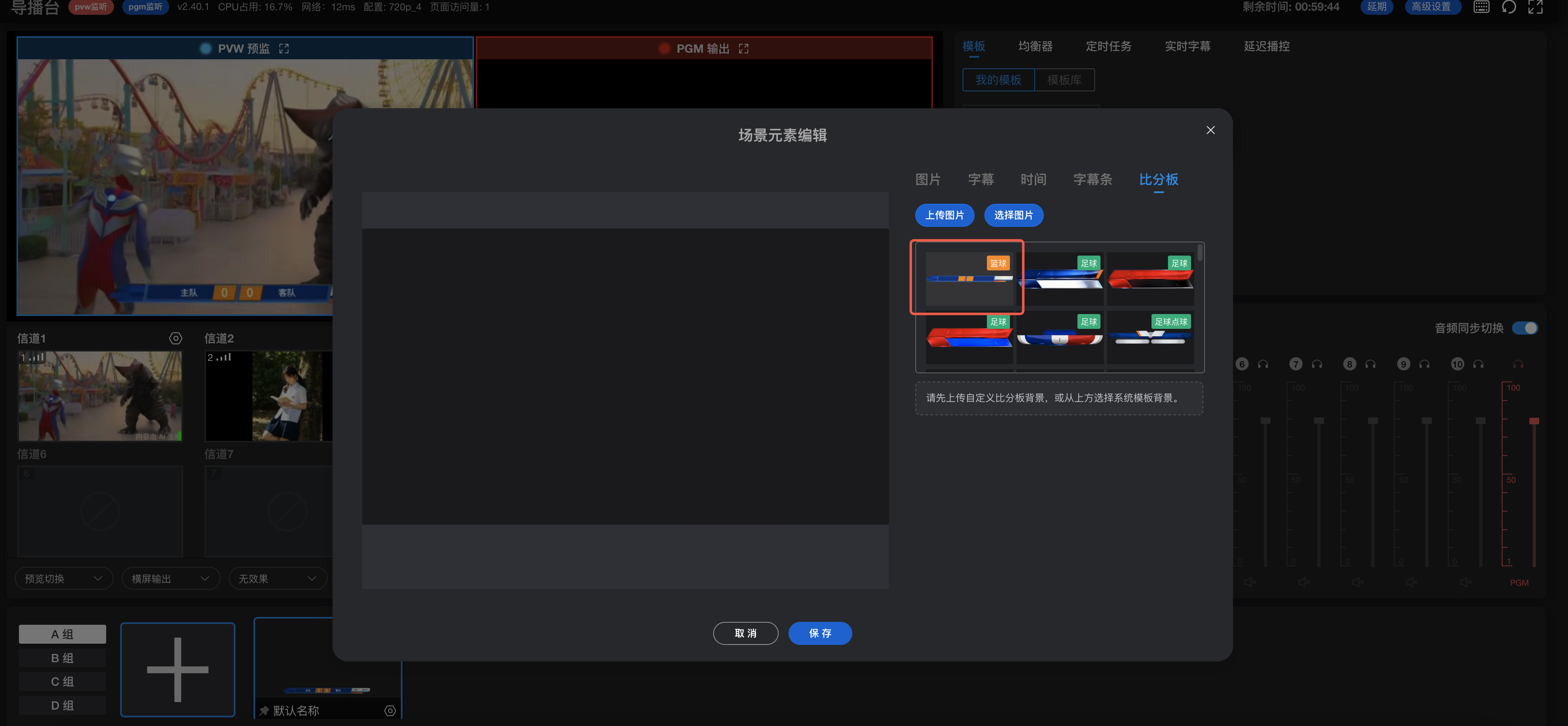Toggle the red PGM headphone monitor

click(x=1518, y=364)
